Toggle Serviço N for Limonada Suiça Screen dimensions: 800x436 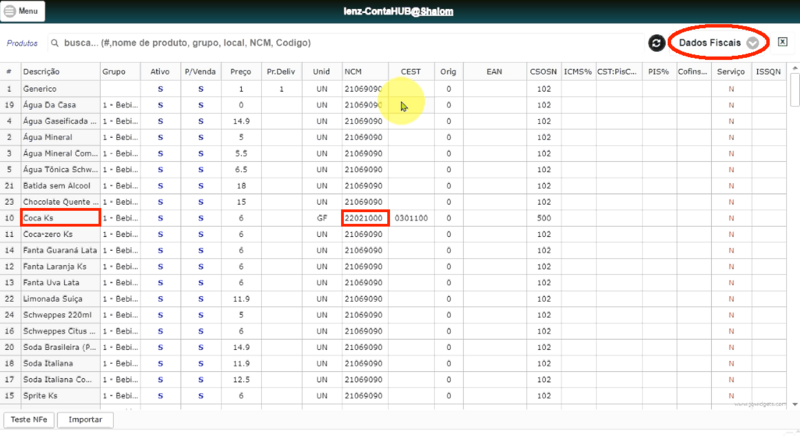(731, 299)
